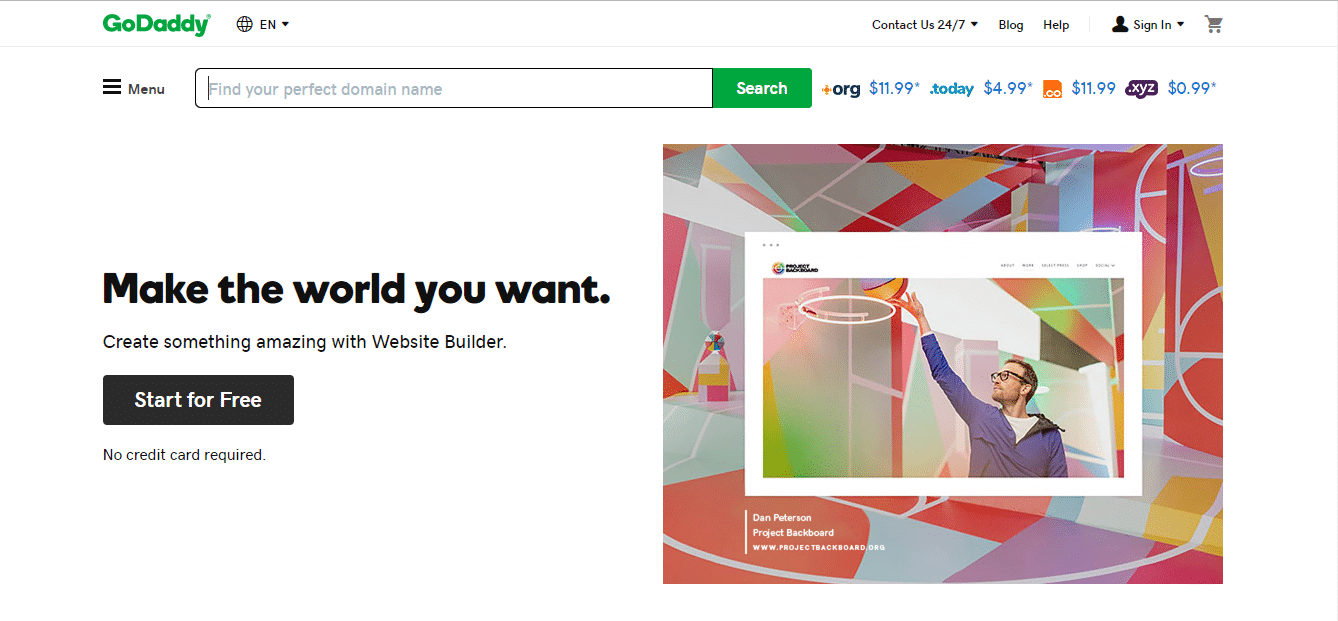Image resolution: width=1338 pixels, height=621 pixels.
Task: Click the .org $11.99 price link
Action: [x=893, y=88]
